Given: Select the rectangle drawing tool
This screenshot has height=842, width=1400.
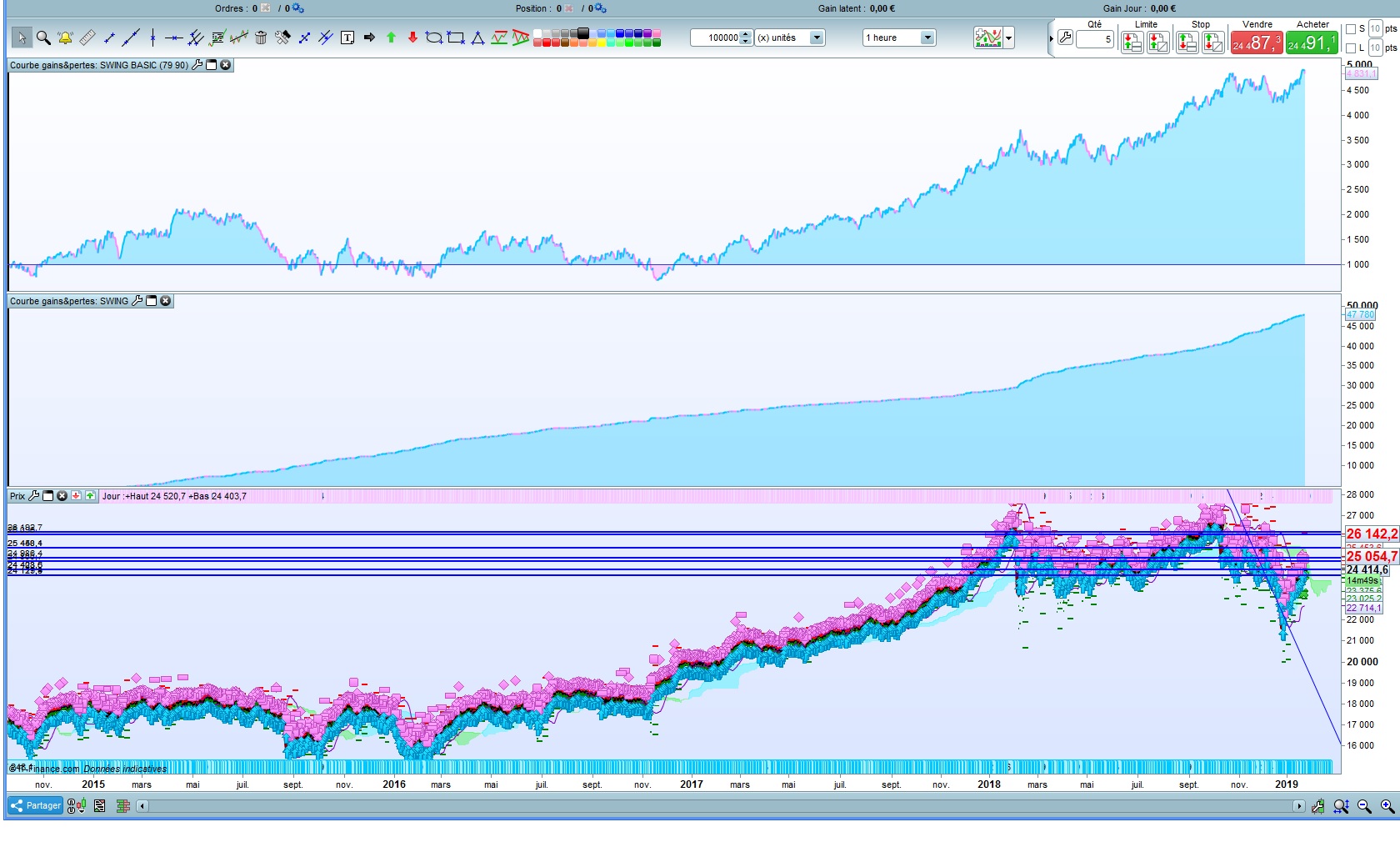Looking at the screenshot, I should [456, 38].
